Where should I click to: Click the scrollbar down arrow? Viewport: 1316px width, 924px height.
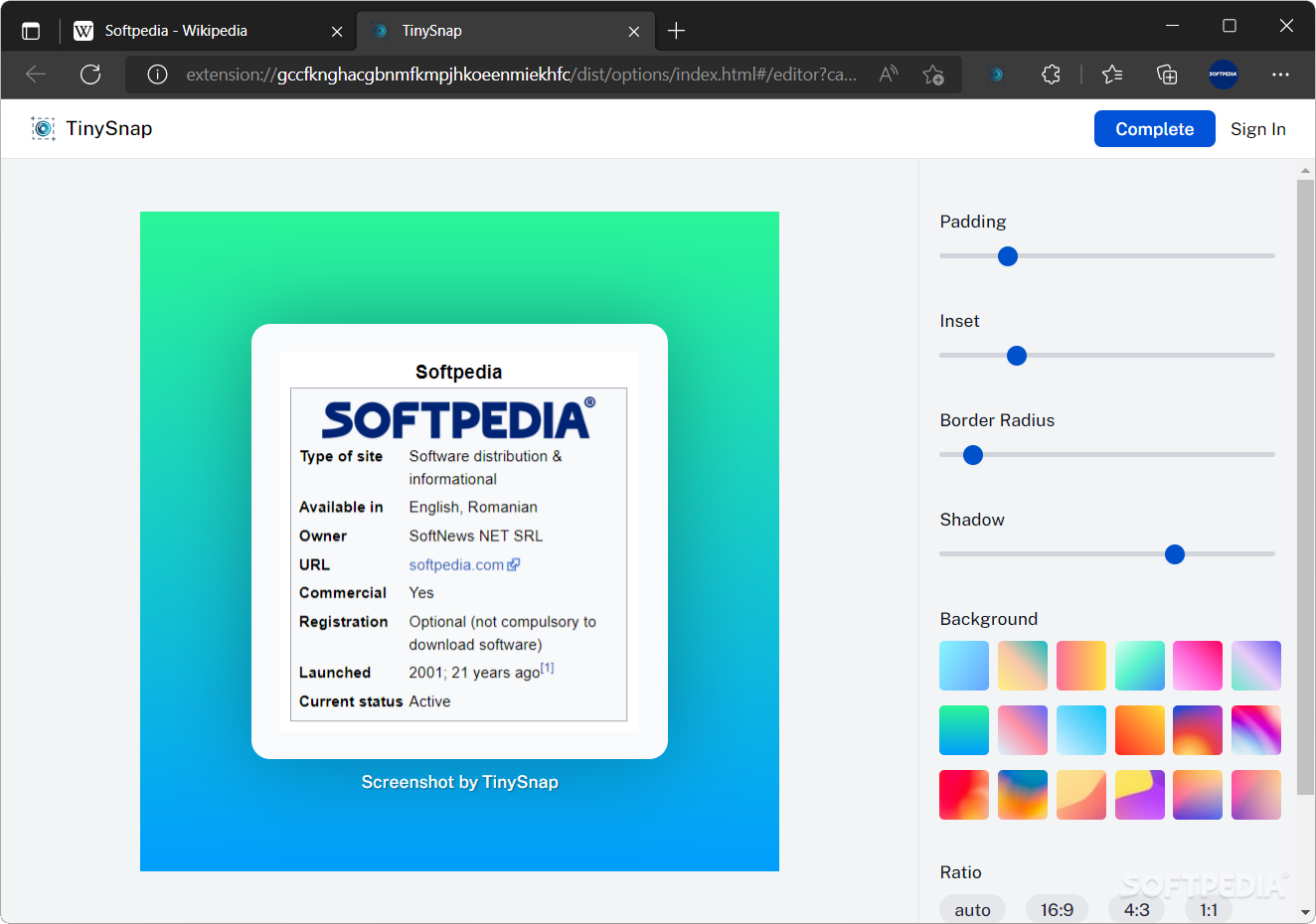coord(1305,912)
